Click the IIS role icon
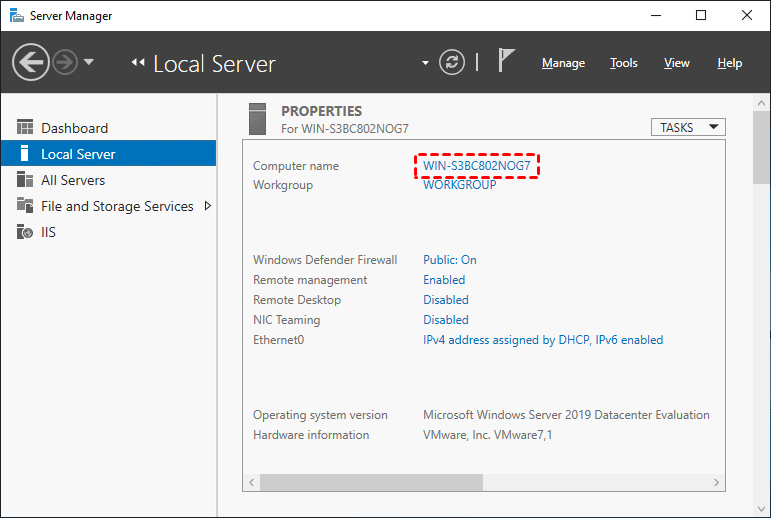Image resolution: width=771 pixels, height=518 pixels. pyautogui.click(x=25, y=232)
